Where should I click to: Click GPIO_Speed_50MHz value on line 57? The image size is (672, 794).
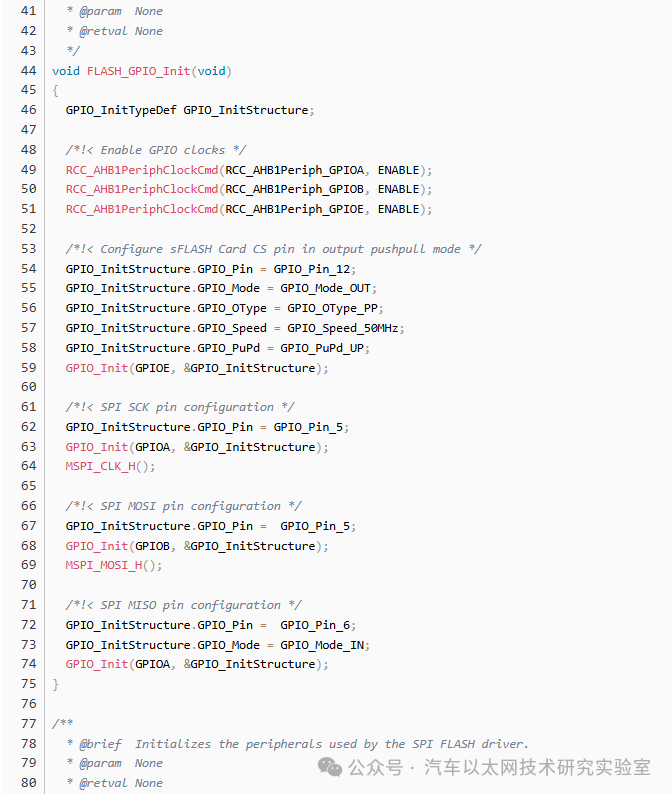[x=343, y=328]
